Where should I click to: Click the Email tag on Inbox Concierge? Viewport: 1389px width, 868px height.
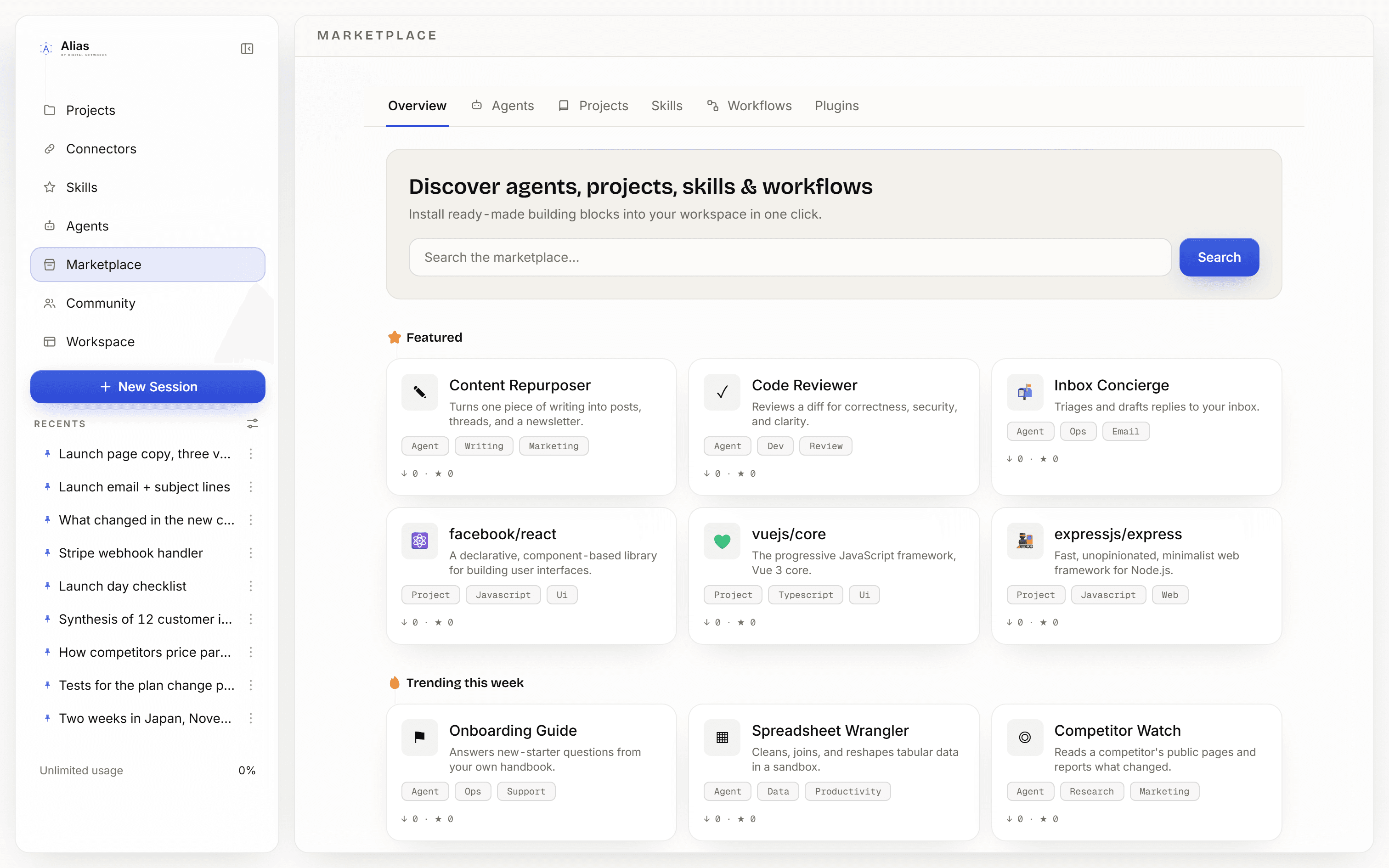(x=1125, y=431)
